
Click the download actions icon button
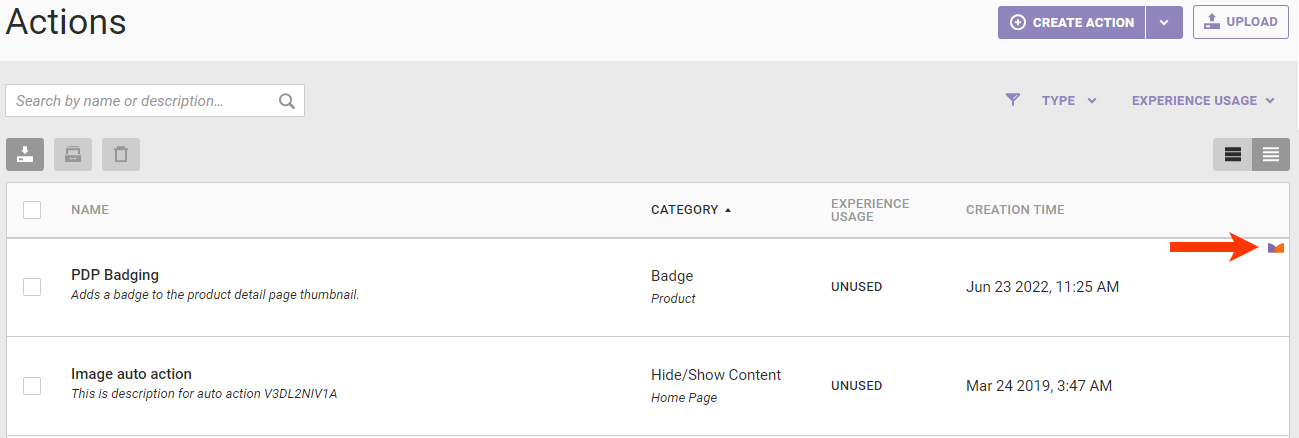click(x=25, y=154)
